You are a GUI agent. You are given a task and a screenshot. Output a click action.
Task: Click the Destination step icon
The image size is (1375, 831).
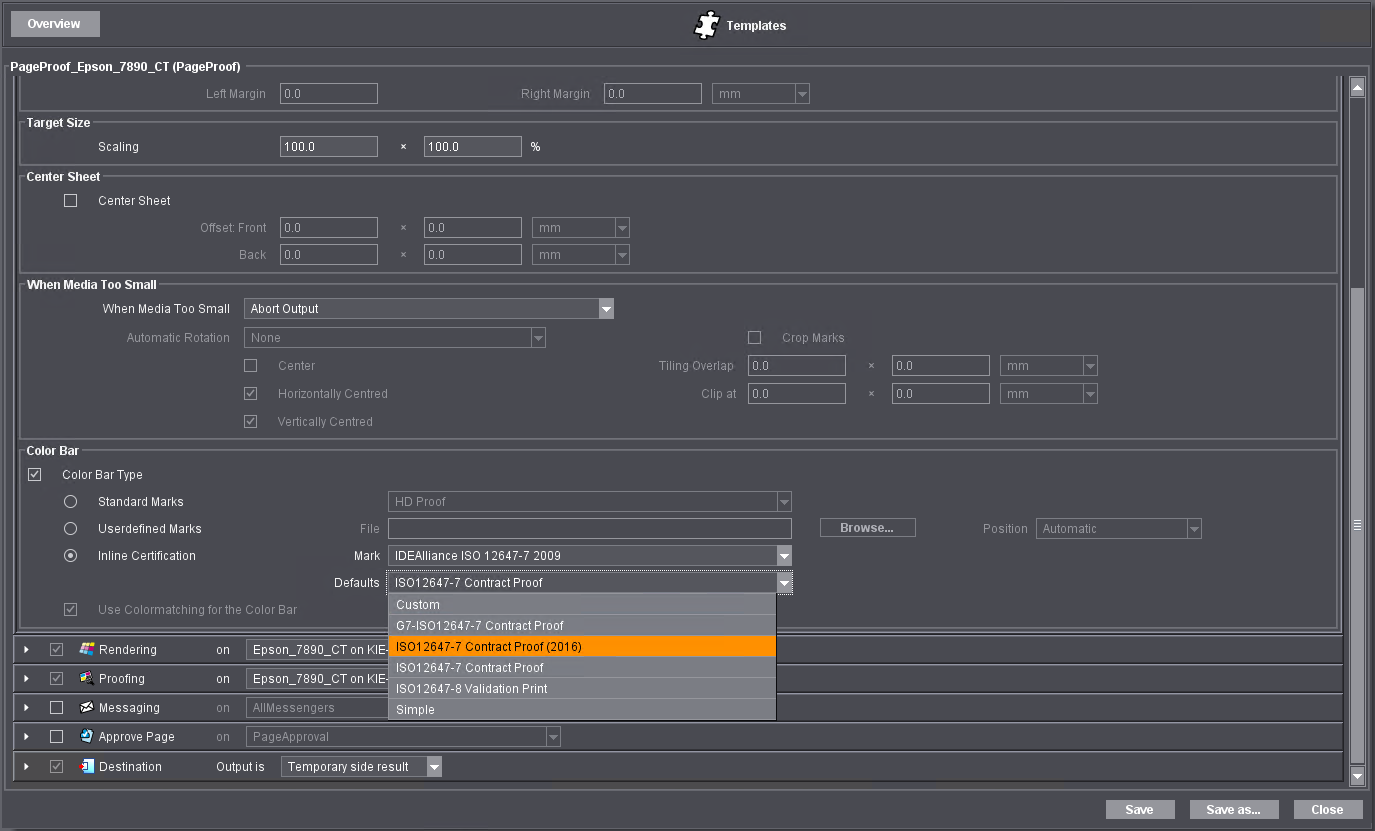pyautogui.click(x=87, y=766)
